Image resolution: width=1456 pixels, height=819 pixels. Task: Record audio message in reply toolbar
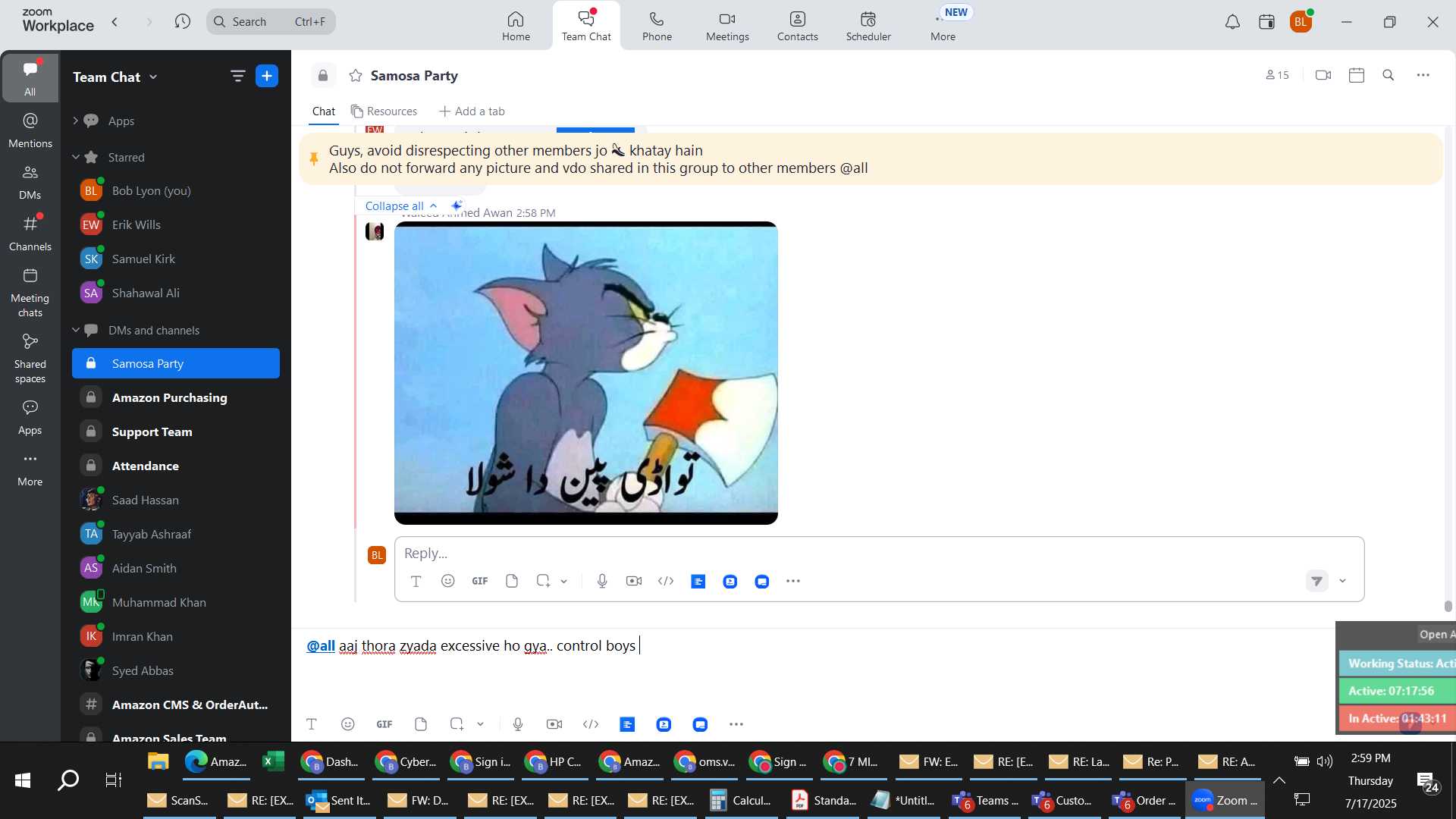tap(602, 581)
